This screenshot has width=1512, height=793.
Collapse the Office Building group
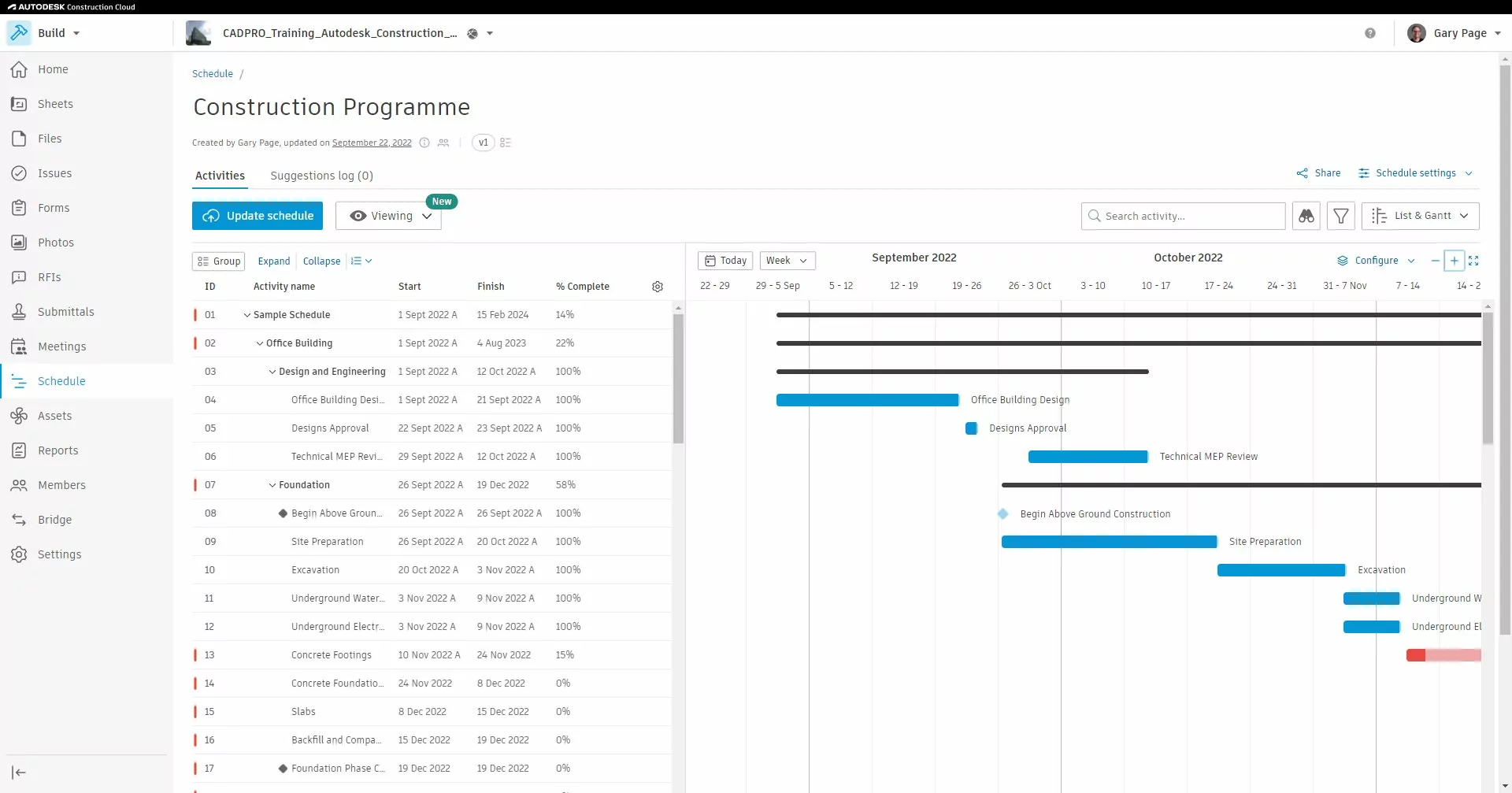pos(260,343)
